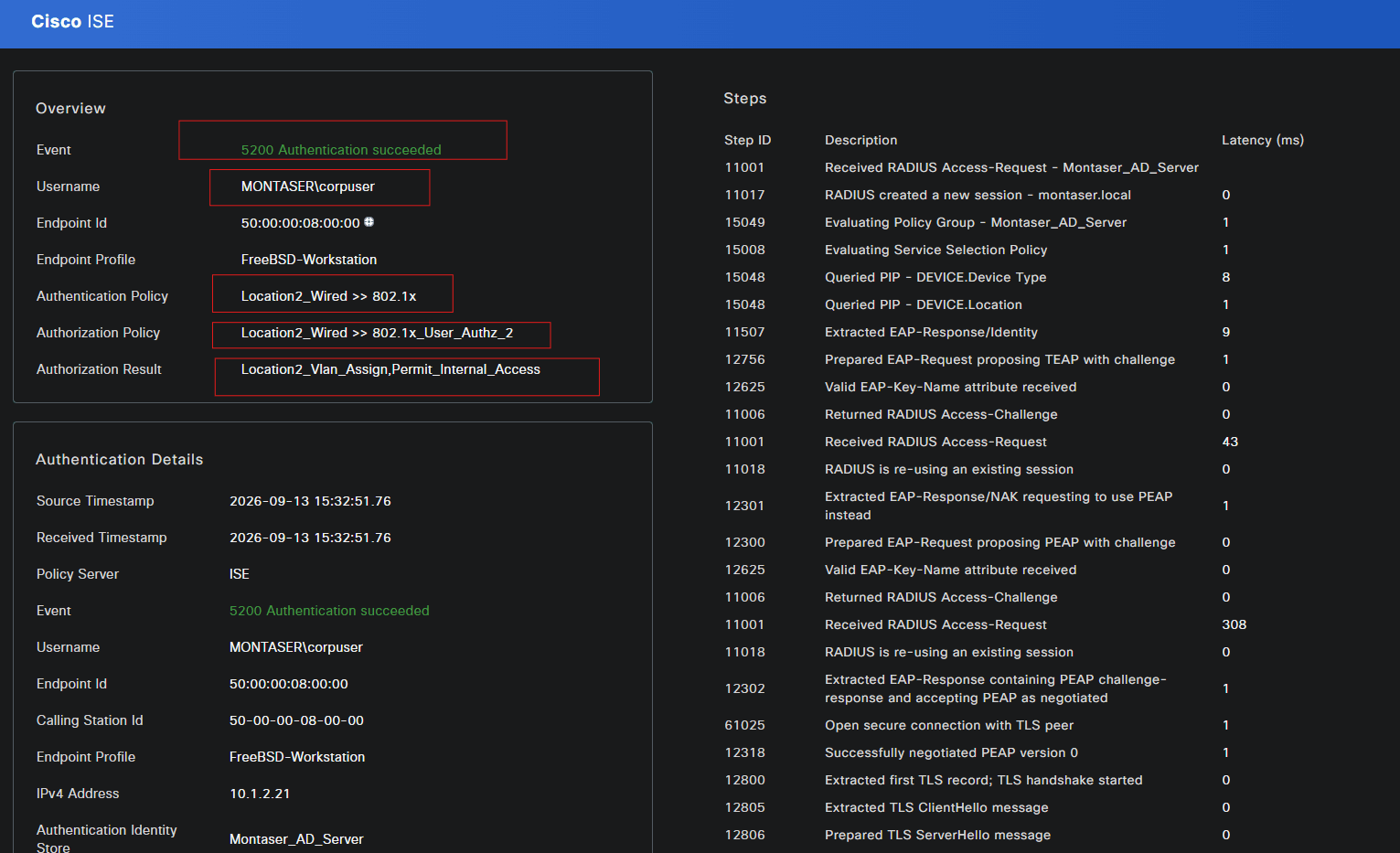Select Step ID 11507

[744, 332]
